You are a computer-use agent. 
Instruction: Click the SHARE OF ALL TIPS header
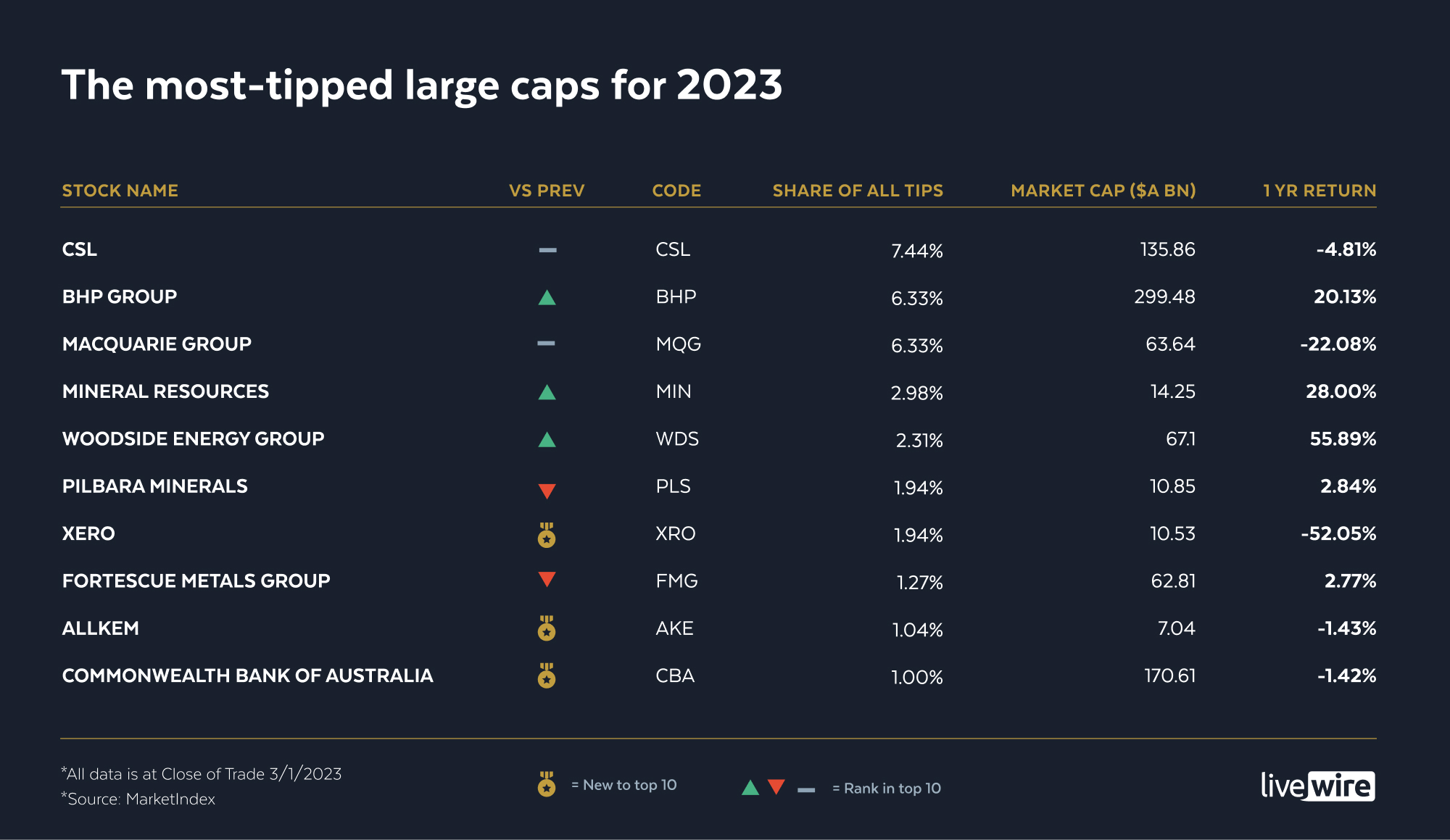point(858,191)
